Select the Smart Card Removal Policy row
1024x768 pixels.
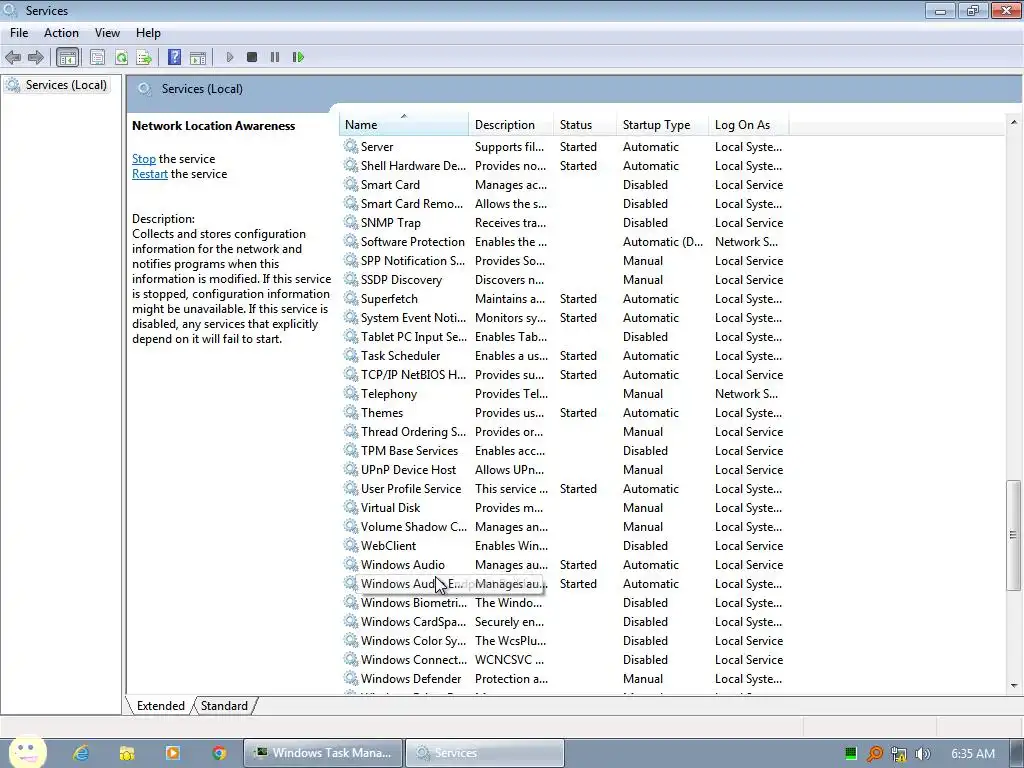(564, 204)
